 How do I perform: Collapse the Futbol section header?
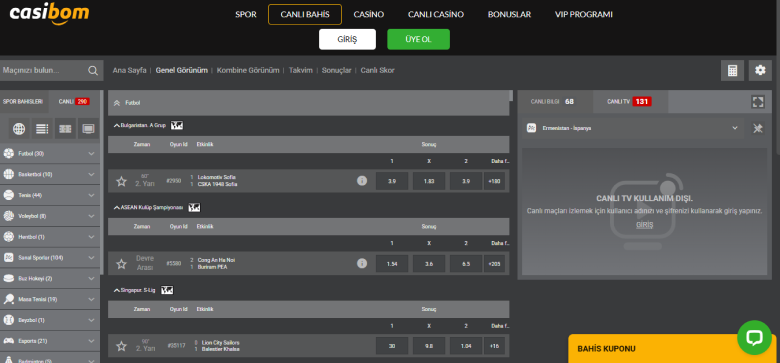click(x=308, y=103)
